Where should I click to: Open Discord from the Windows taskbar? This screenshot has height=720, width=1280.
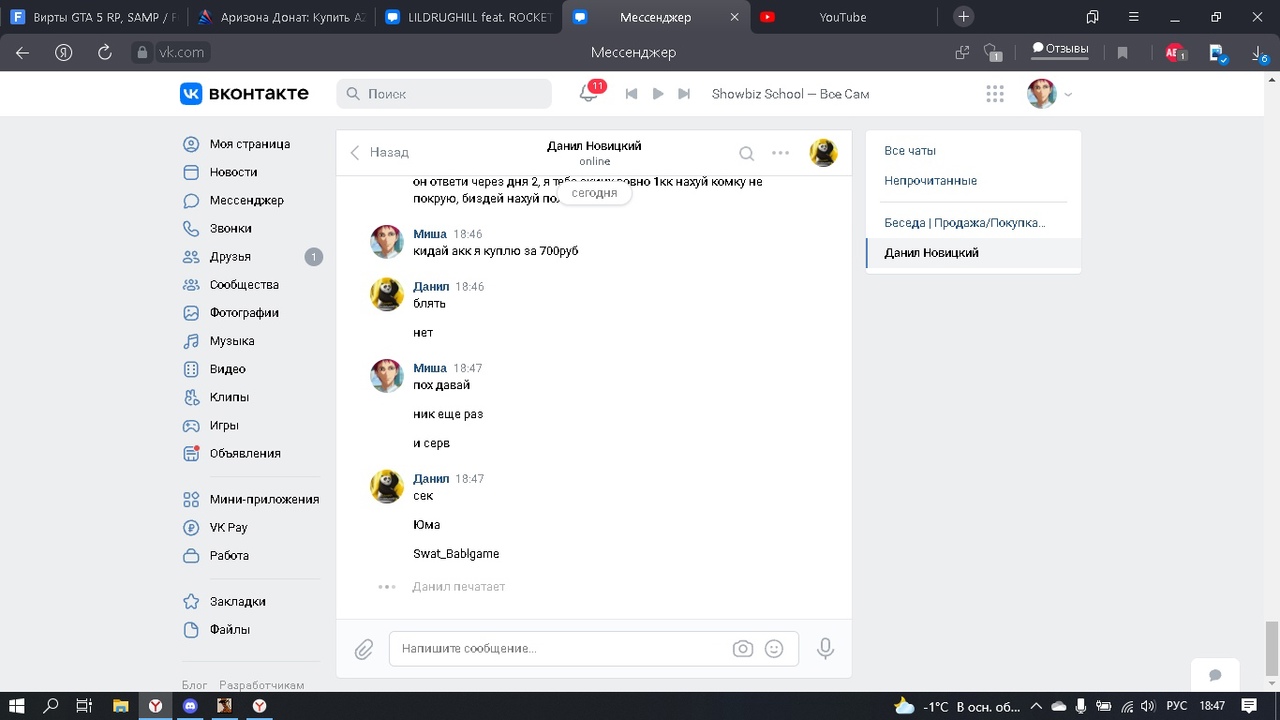pos(190,706)
